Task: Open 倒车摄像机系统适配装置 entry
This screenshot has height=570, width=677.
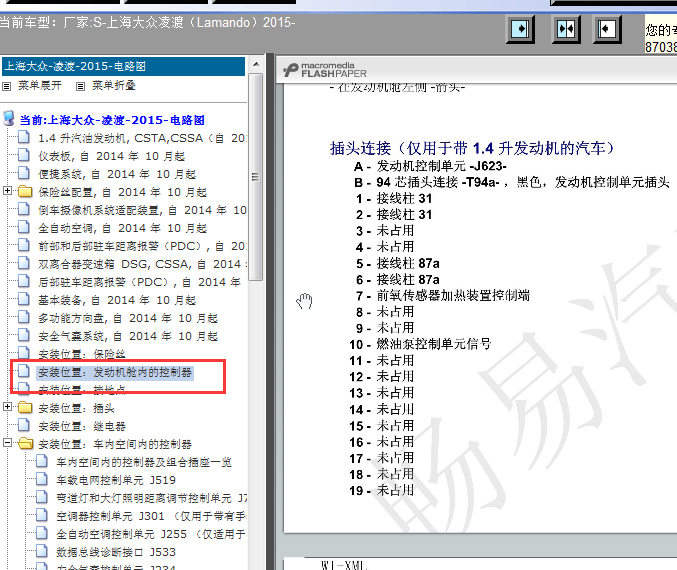Action: click(x=142, y=210)
